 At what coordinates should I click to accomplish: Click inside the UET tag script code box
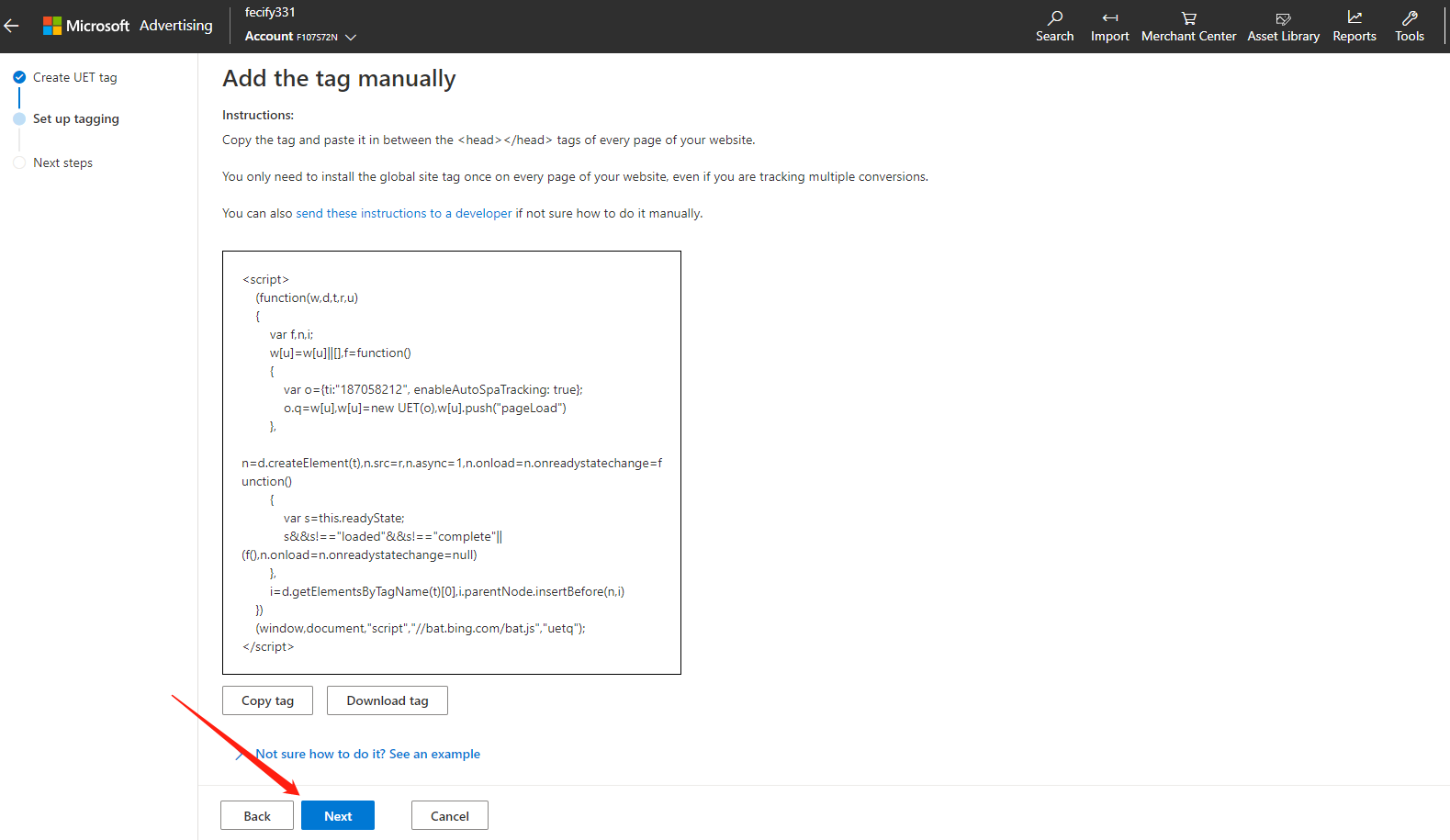click(x=452, y=463)
